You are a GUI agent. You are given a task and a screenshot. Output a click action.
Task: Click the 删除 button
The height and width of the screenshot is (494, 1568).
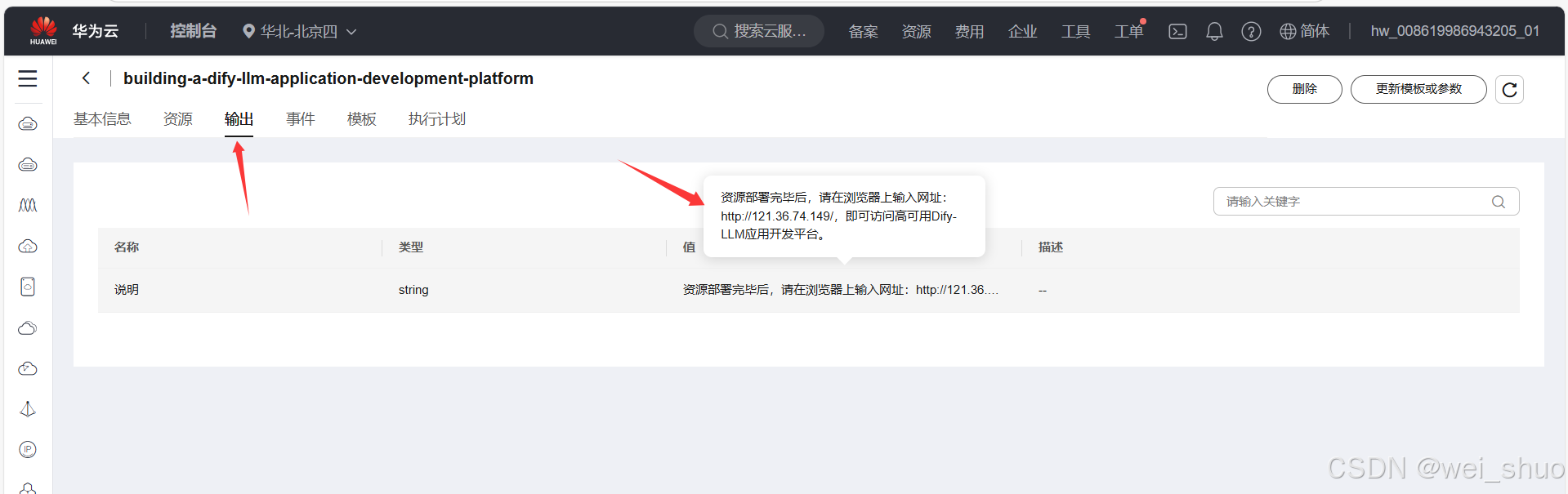(1304, 89)
